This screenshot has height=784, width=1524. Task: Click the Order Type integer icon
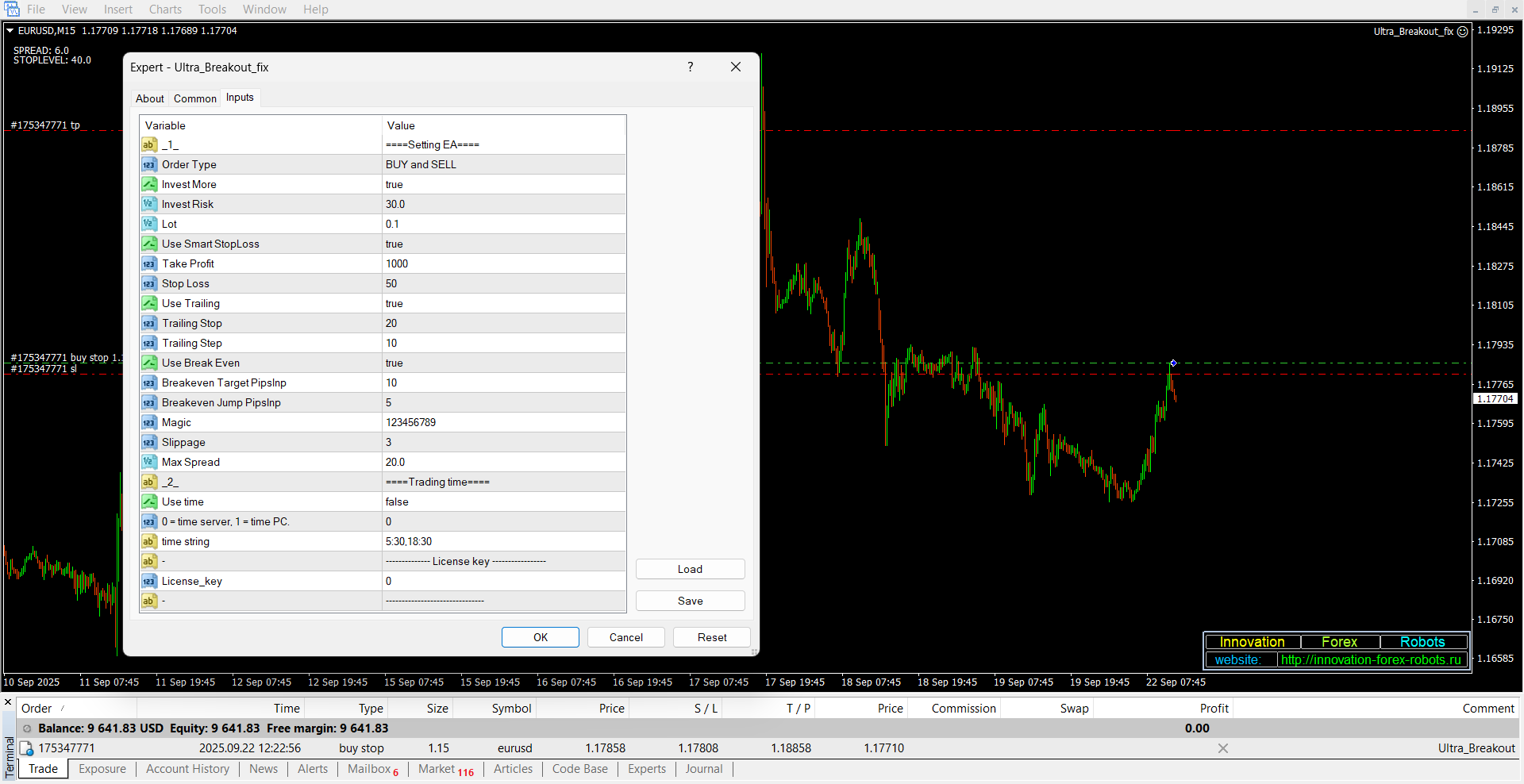tap(149, 164)
